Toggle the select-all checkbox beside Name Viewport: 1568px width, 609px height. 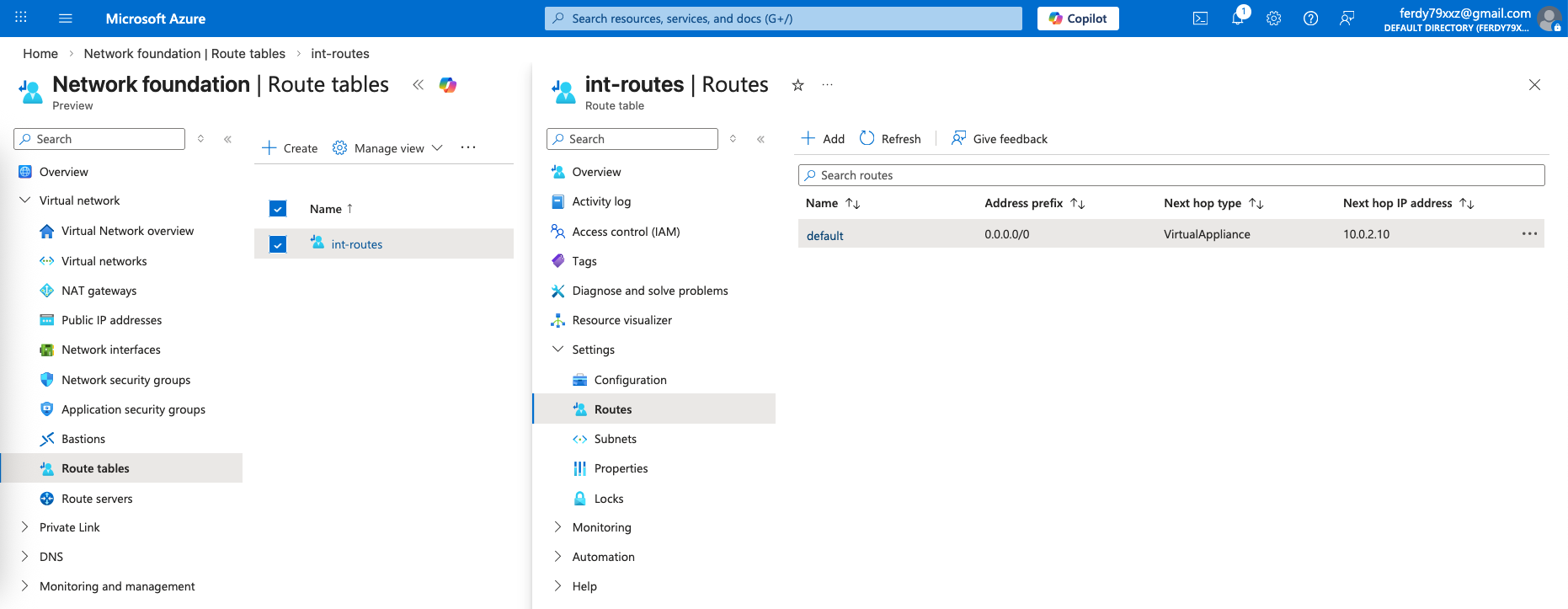[x=278, y=209]
